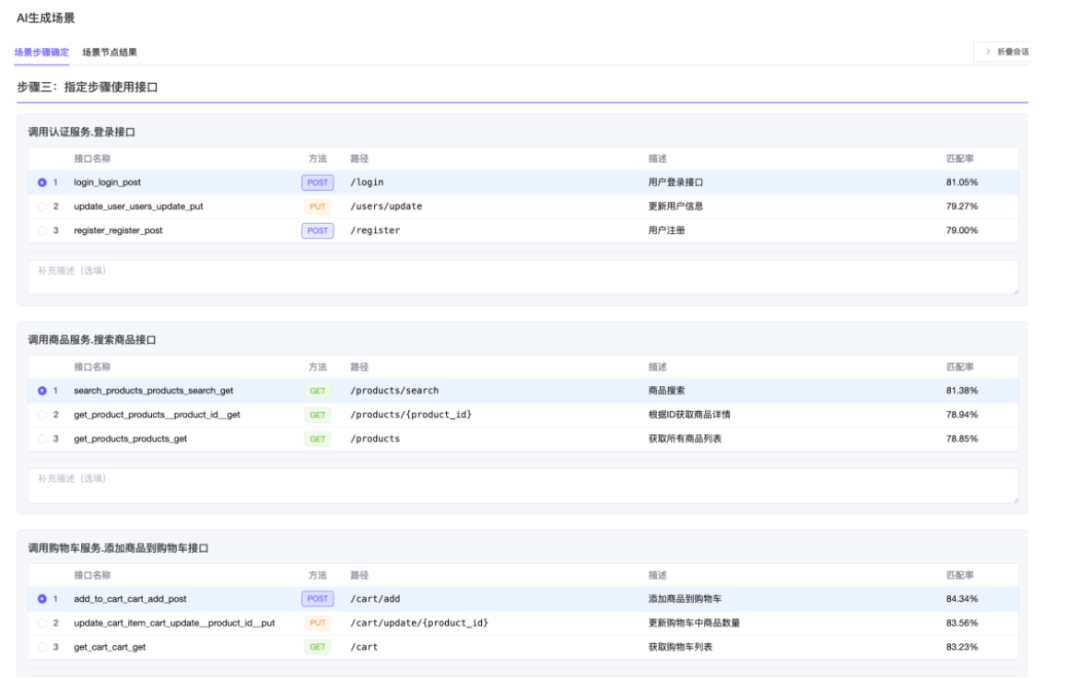Choose the update_user_users_update_put radio option

42,207
